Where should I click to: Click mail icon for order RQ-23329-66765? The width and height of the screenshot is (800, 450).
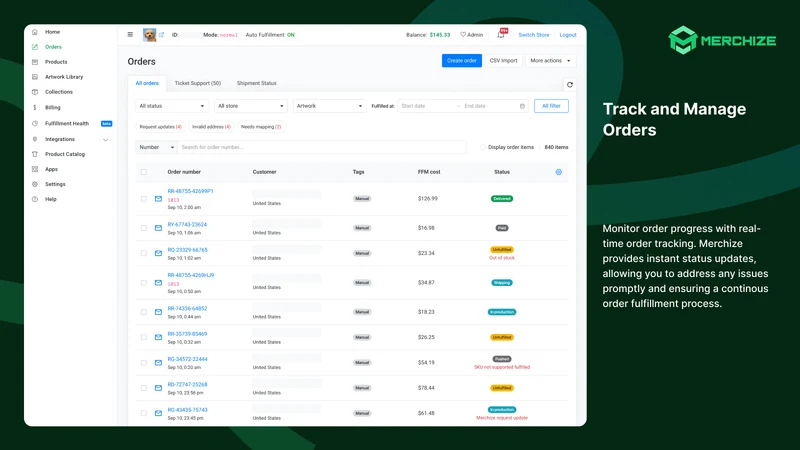[158, 253]
